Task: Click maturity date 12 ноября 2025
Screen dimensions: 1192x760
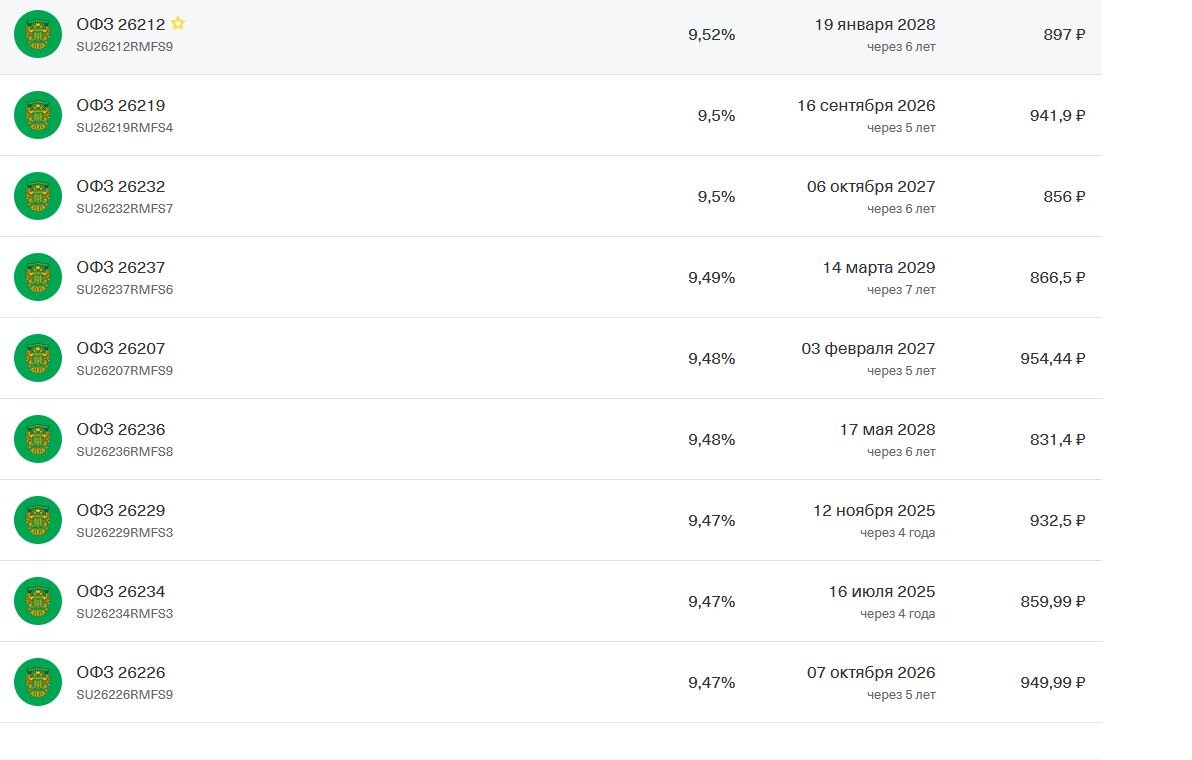Action: (x=874, y=511)
